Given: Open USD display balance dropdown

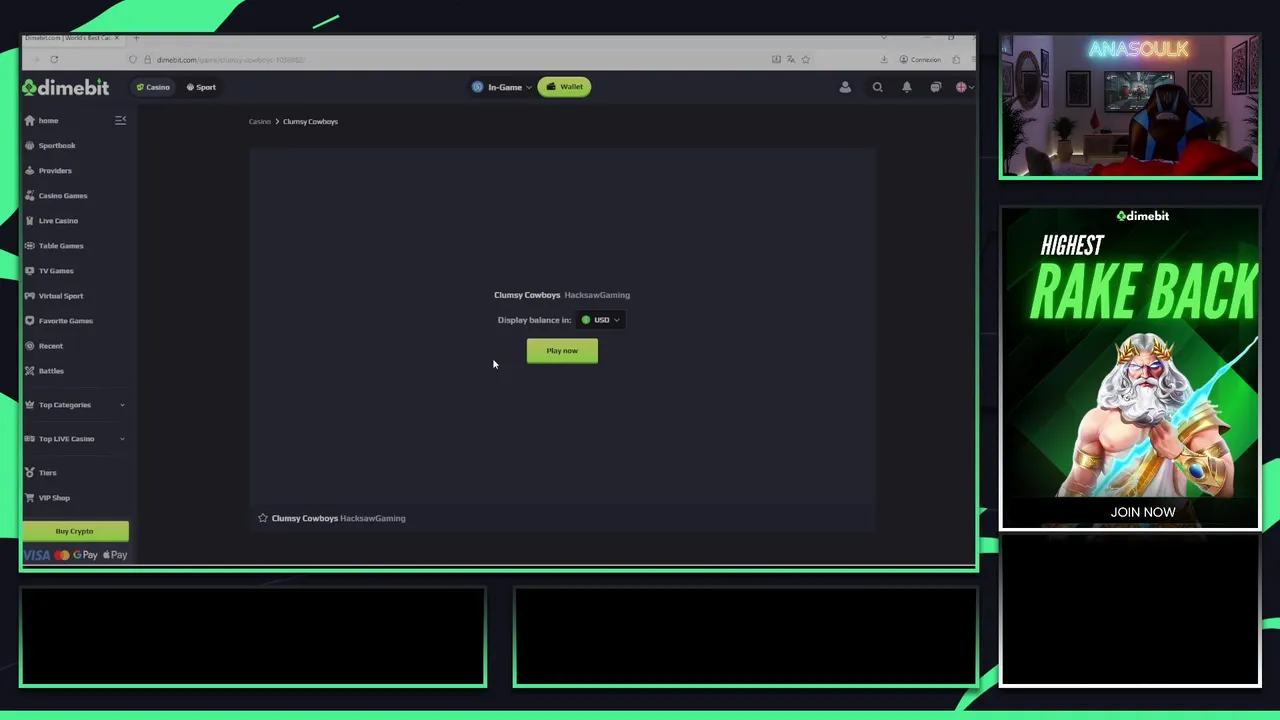Looking at the screenshot, I should tap(600, 320).
